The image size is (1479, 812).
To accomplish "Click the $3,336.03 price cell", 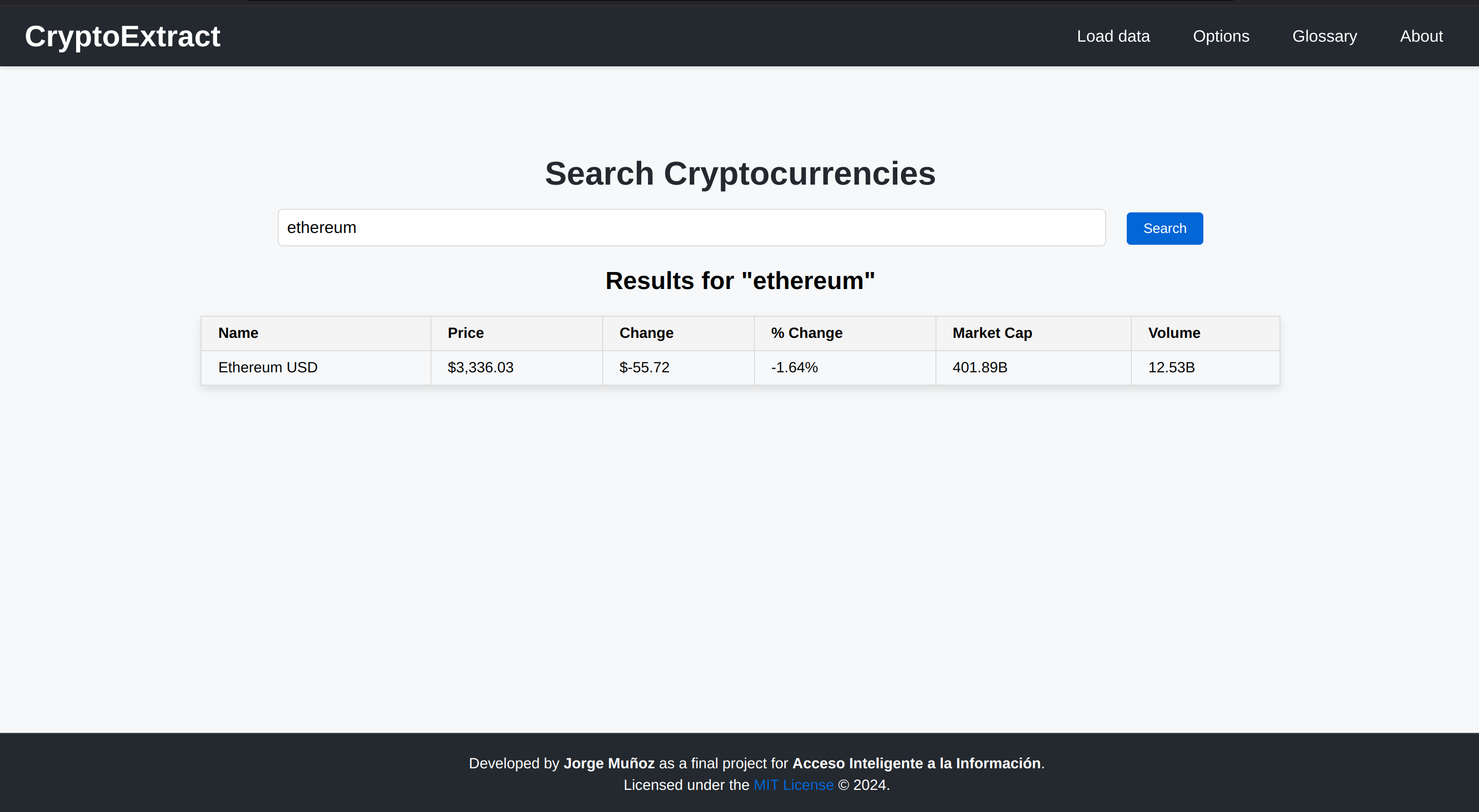I will [480, 368].
